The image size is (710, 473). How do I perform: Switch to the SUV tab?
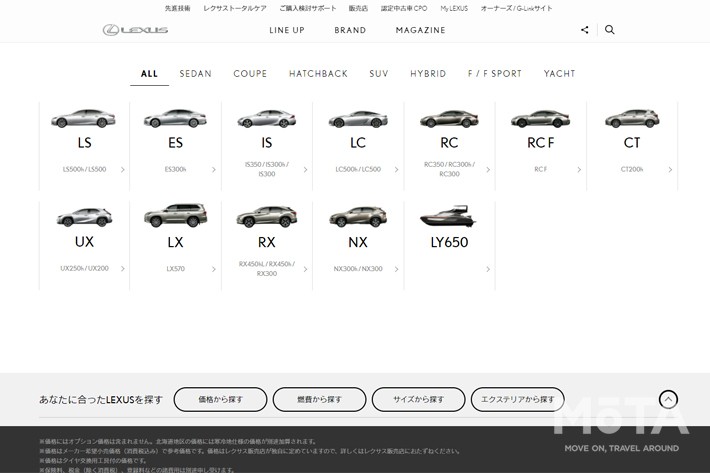click(379, 74)
